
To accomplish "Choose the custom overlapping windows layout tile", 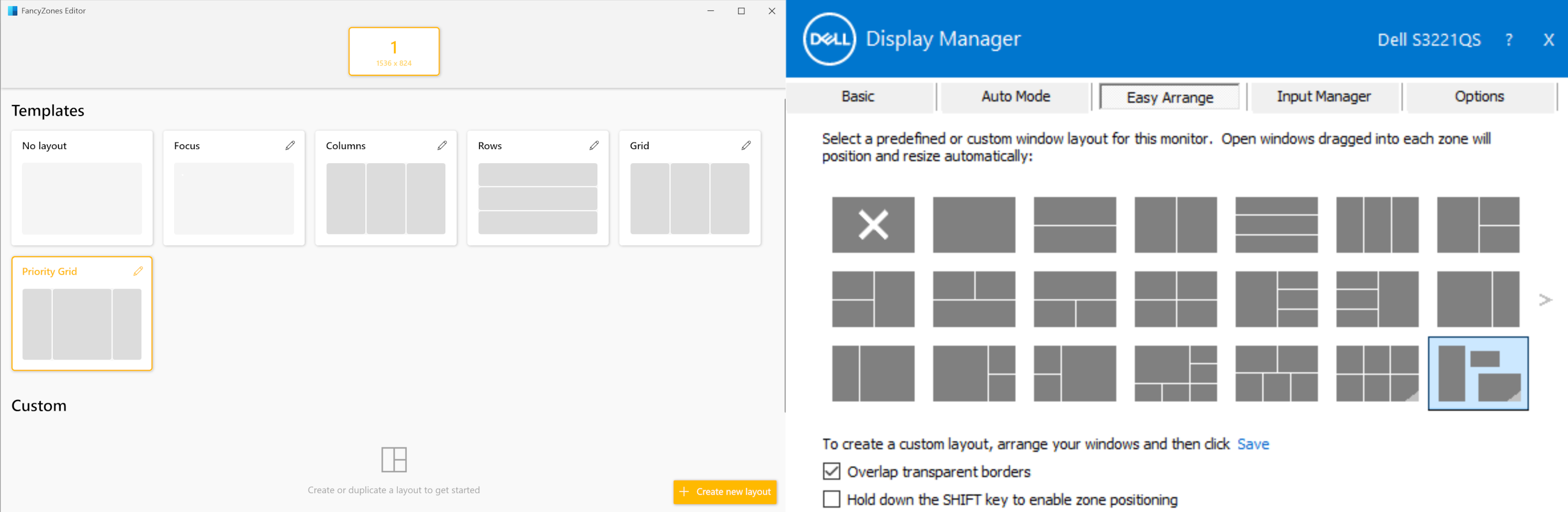I will (1477, 373).
